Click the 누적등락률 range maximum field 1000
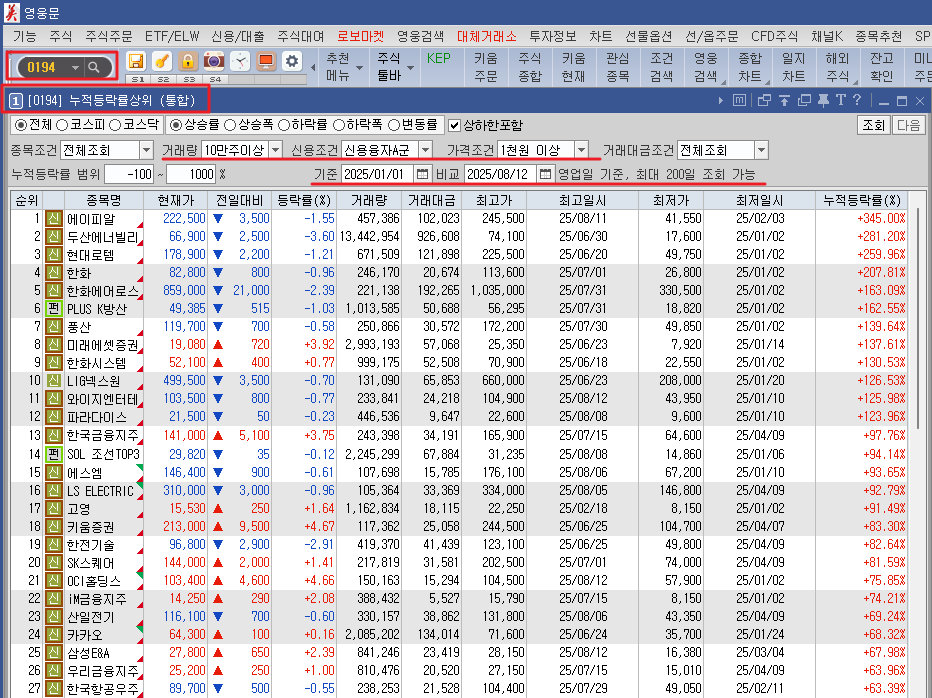The height and width of the screenshot is (698, 932). (x=191, y=174)
